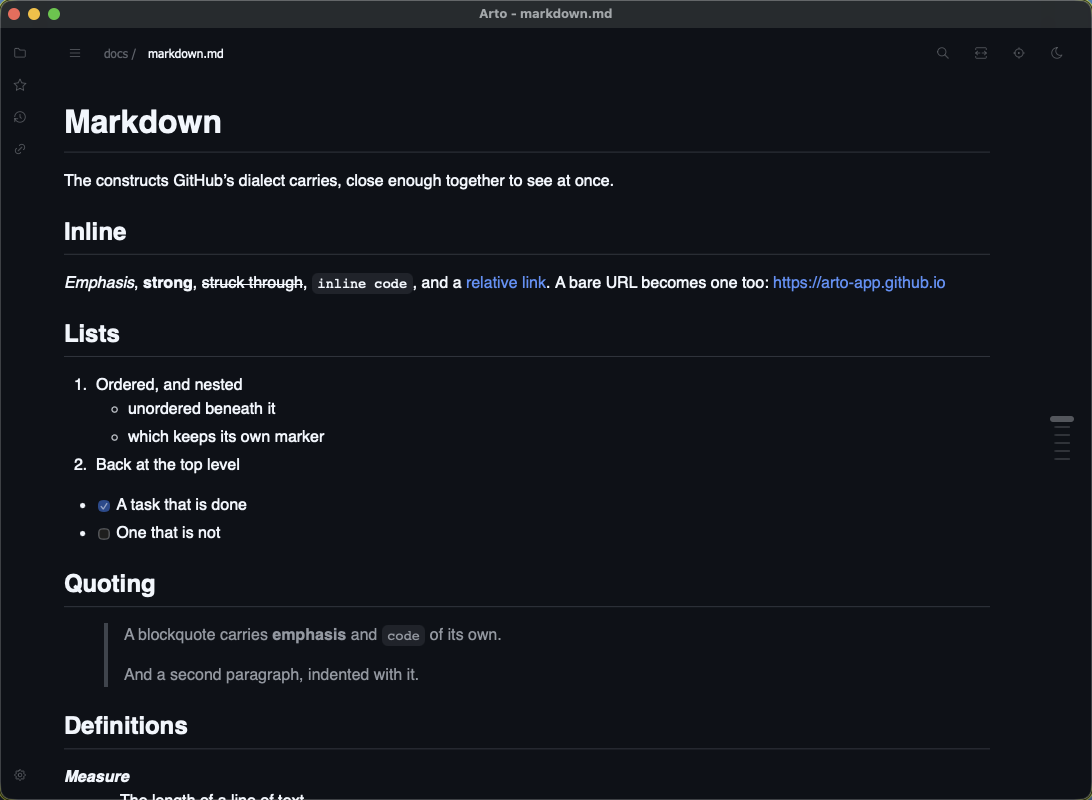Viewport: 1092px width, 800px height.
Task: Uncheck the 'A task that is done' checkbox
Action: (104, 505)
